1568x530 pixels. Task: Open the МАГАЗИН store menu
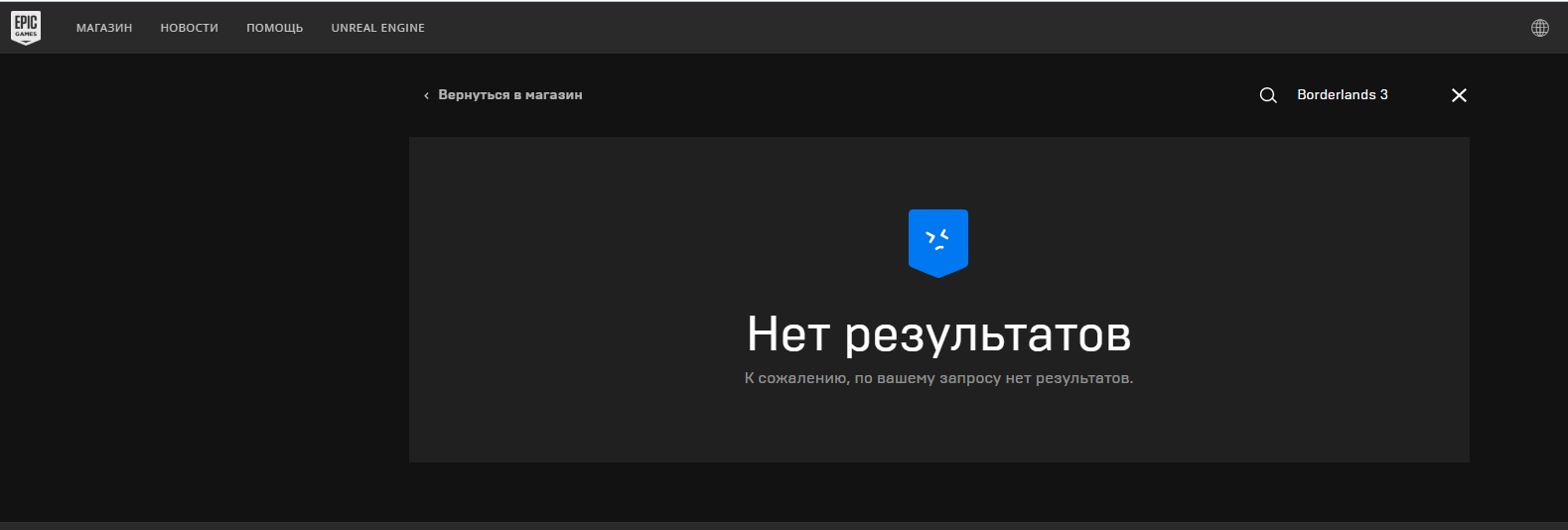104,28
